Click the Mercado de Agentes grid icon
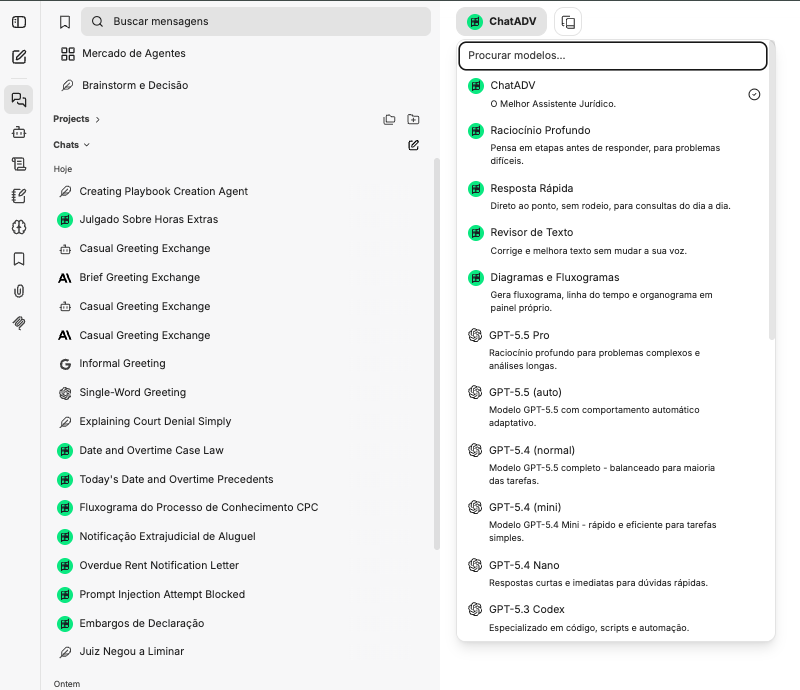The height and width of the screenshot is (690, 800). click(x=68, y=54)
